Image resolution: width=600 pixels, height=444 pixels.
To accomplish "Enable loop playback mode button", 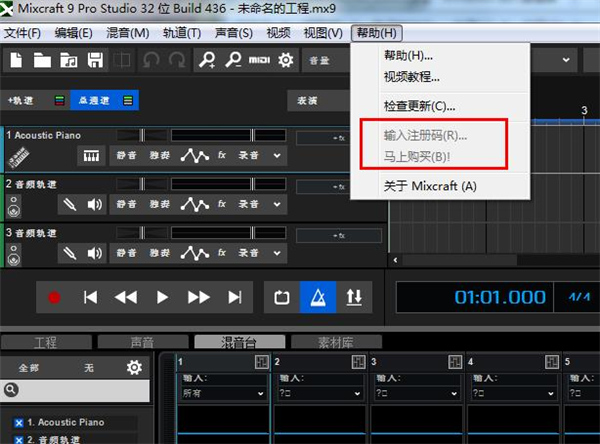I will (x=282, y=297).
